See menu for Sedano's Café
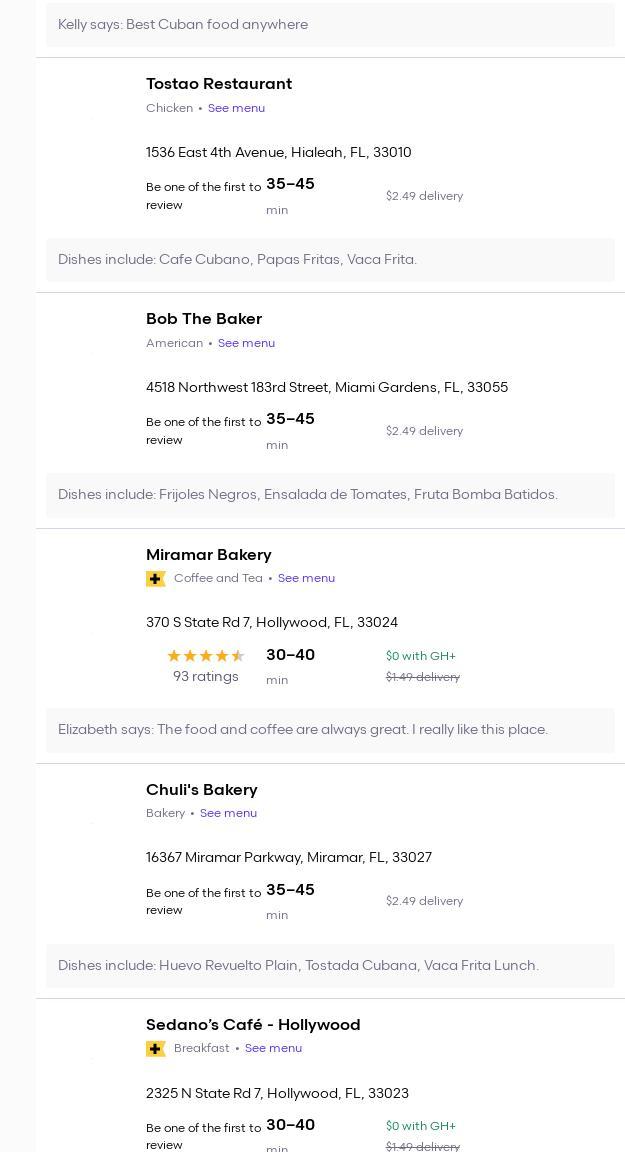Screen dimensions: 625x1152 click(x=273, y=1048)
